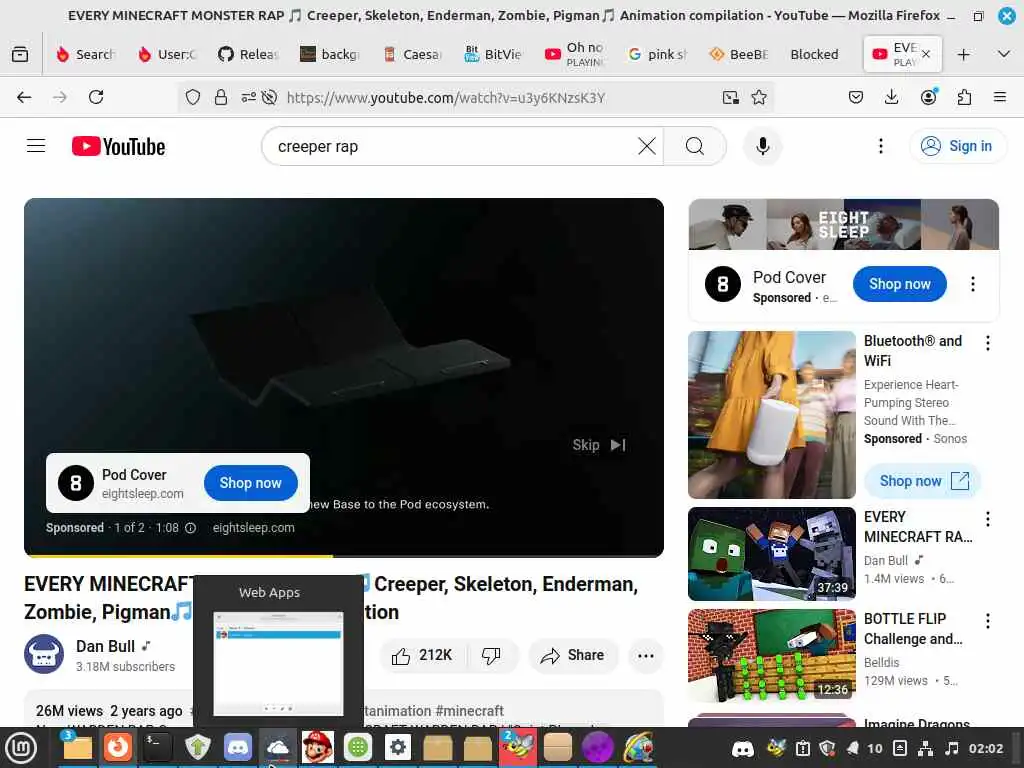Visit eightsleep.com link under the ad
Viewport: 1024px width, 768px height.
point(253,528)
